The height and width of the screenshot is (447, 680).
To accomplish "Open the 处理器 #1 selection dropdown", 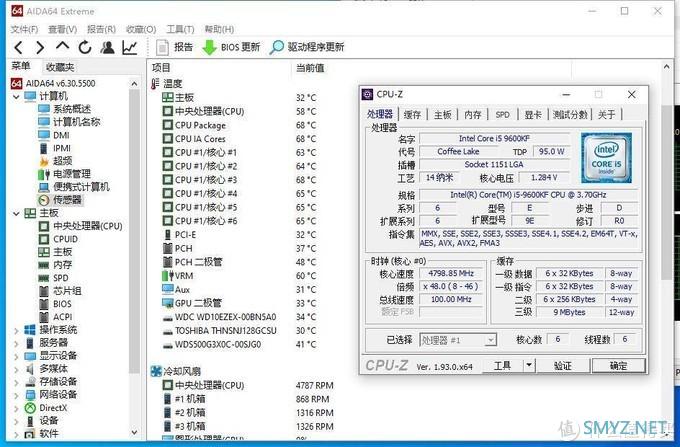I will point(458,340).
